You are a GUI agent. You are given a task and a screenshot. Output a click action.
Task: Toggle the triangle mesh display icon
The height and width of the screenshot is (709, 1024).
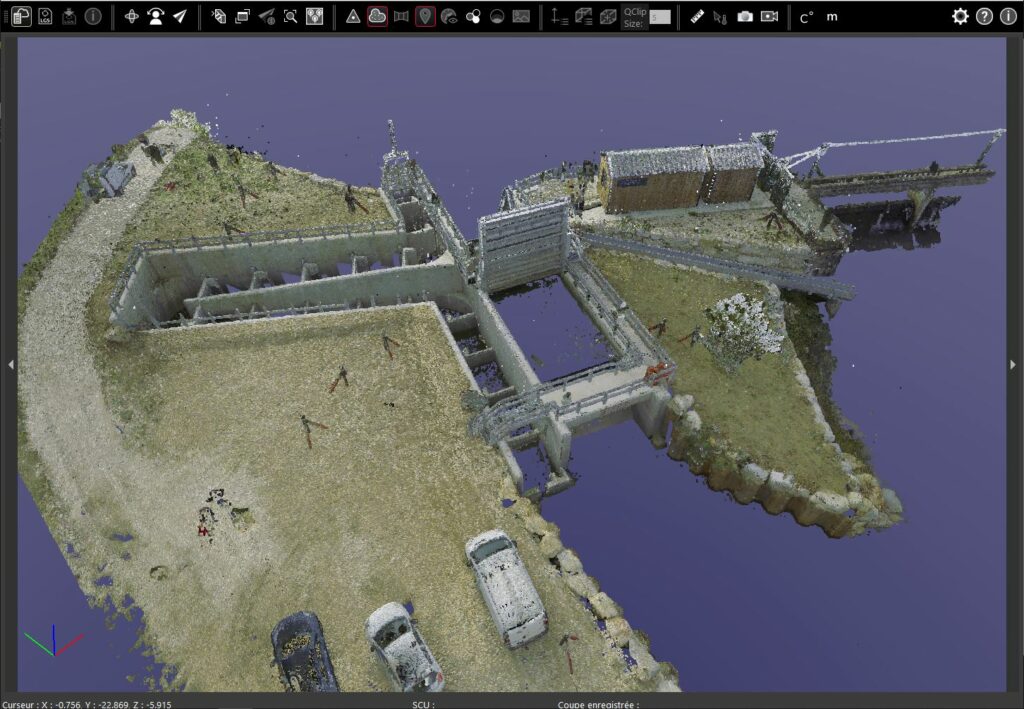tap(353, 16)
